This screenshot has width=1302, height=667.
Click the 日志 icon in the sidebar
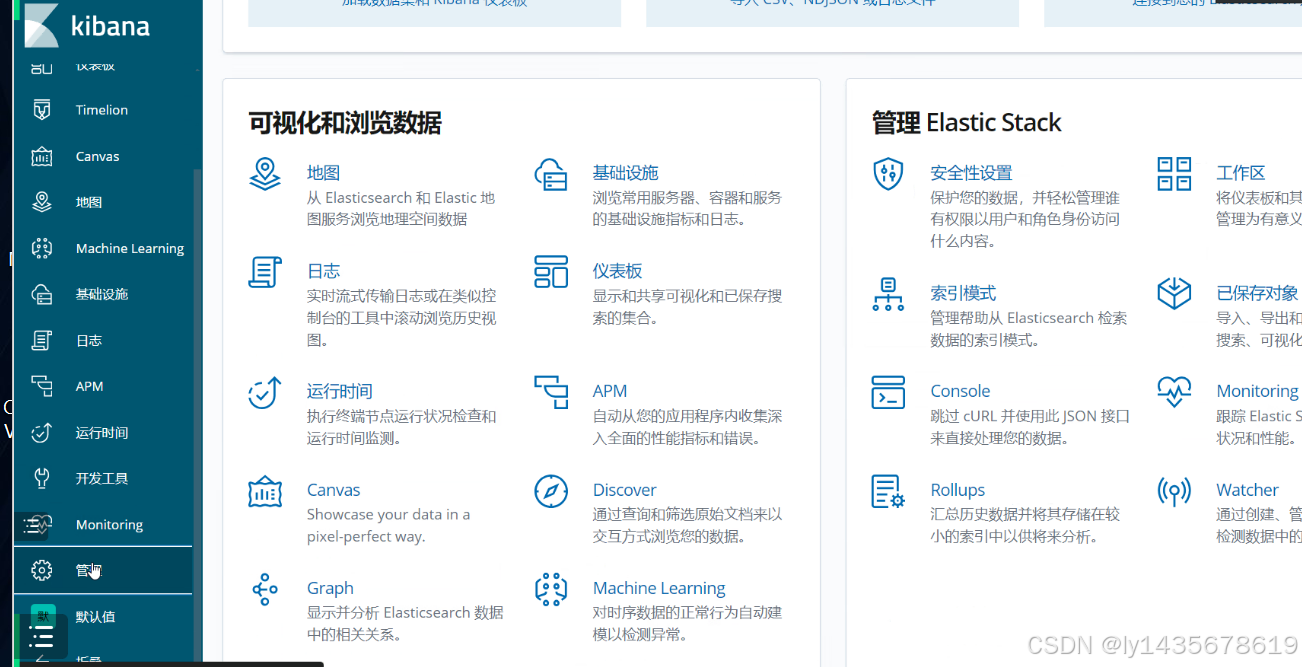[x=41, y=340]
